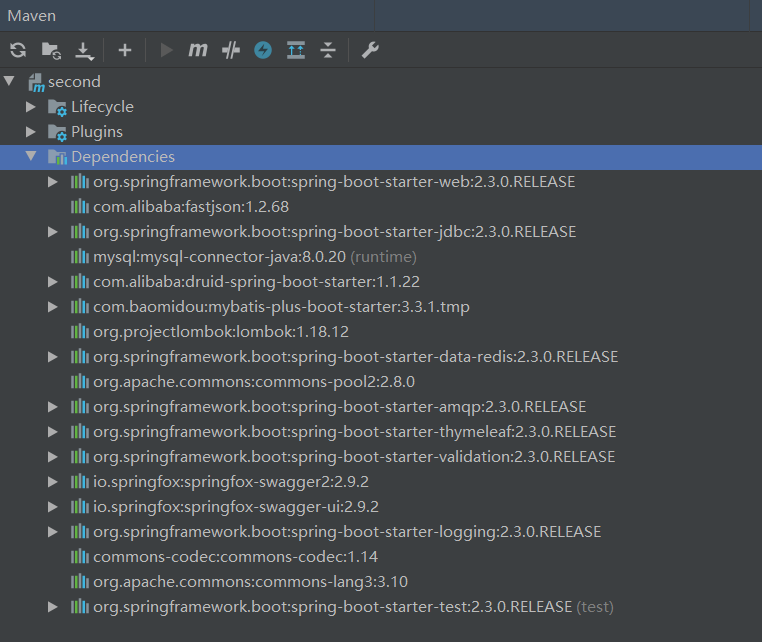Expand the Lifecycle node
The width and height of the screenshot is (762, 642).
[x=31, y=106]
